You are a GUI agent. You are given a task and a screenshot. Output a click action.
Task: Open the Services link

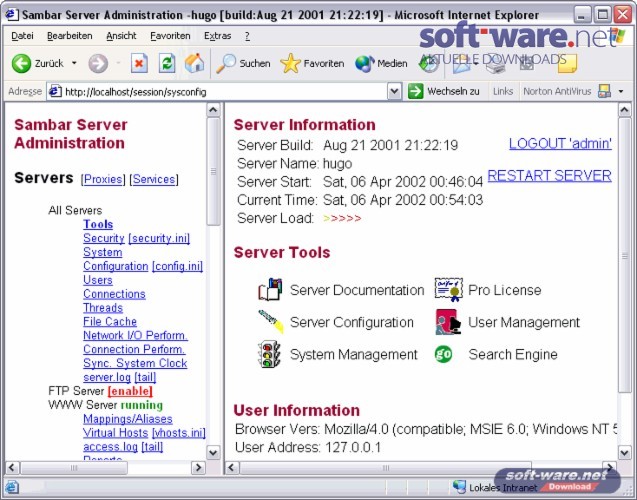coord(154,179)
